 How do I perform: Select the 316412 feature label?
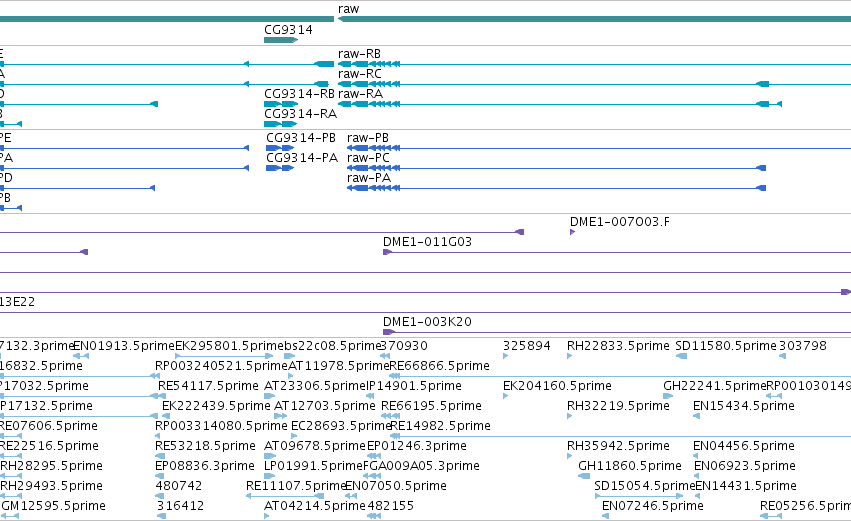tap(180, 506)
